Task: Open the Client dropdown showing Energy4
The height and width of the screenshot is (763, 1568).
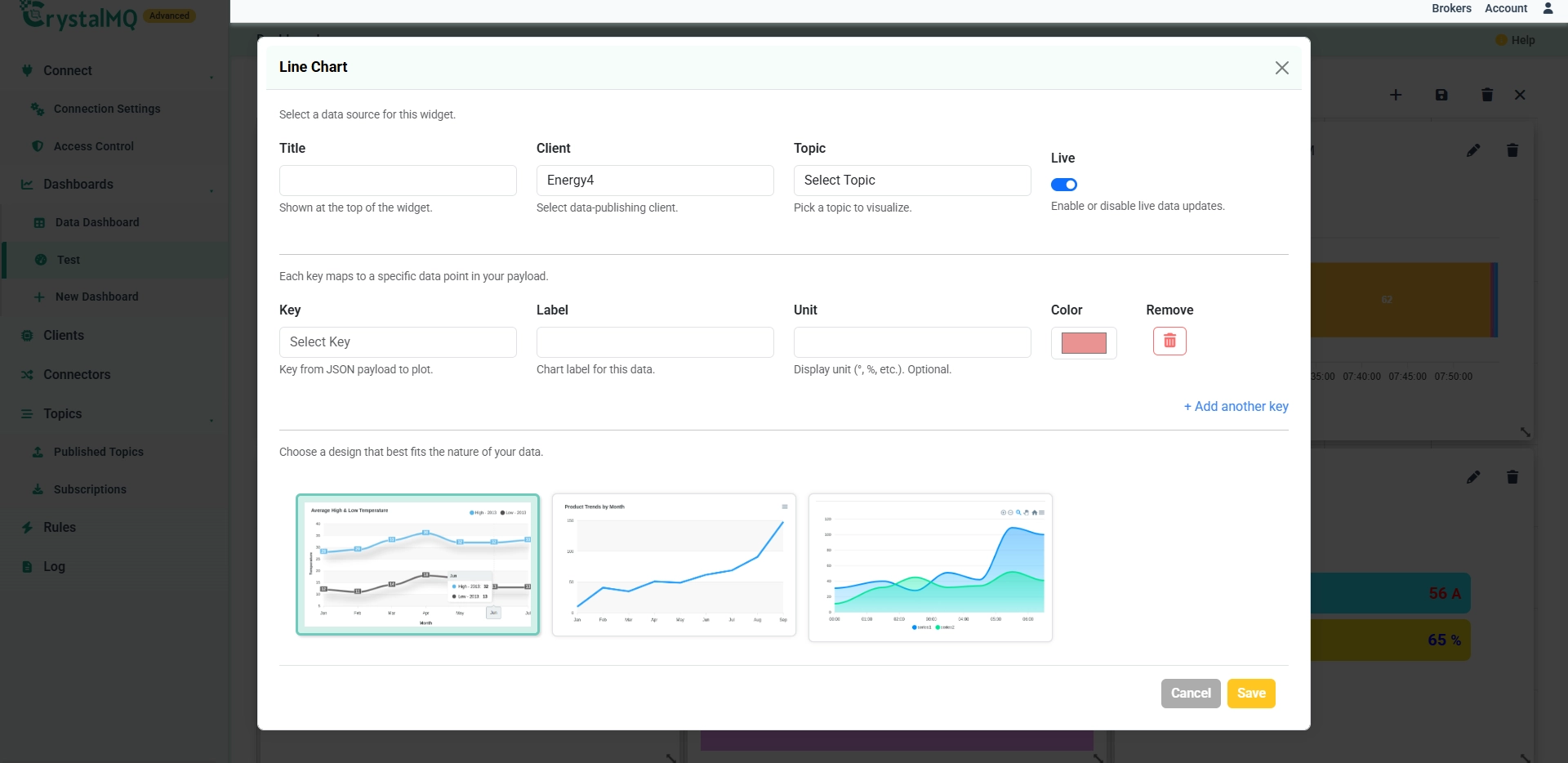Action: 655,181
